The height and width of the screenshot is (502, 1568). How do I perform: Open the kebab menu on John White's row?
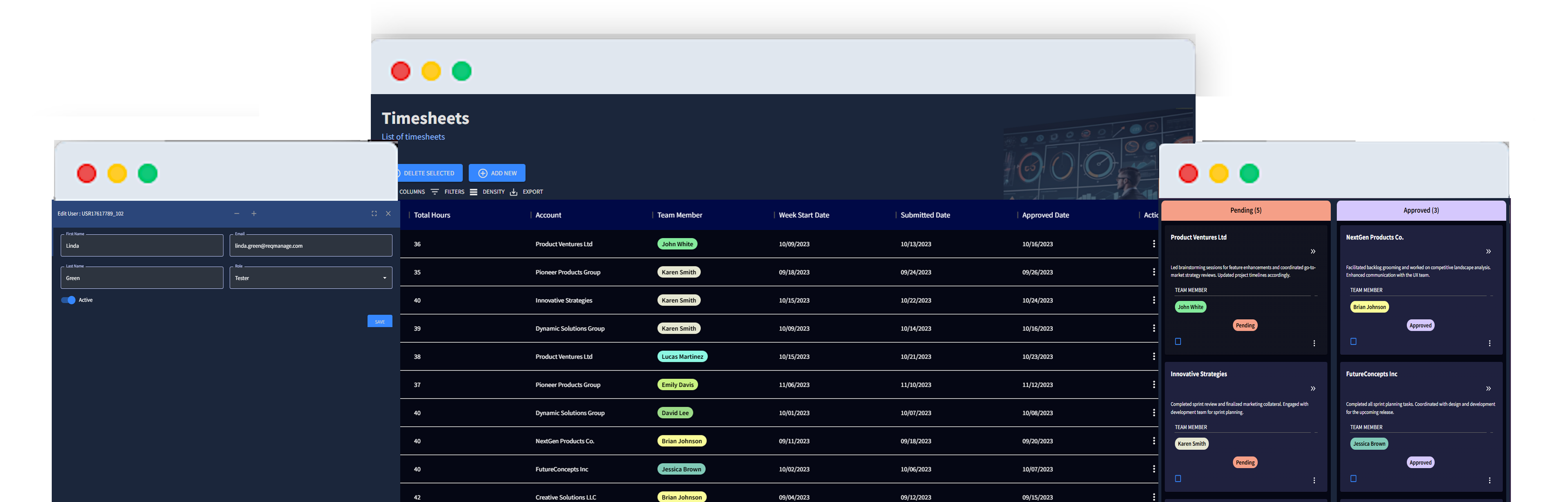[x=1154, y=244]
